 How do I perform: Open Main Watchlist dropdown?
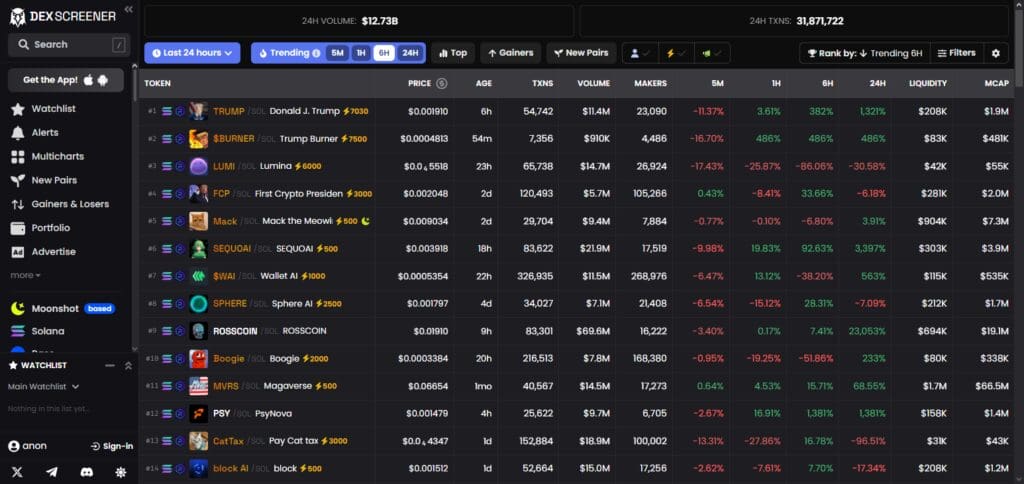(44, 387)
